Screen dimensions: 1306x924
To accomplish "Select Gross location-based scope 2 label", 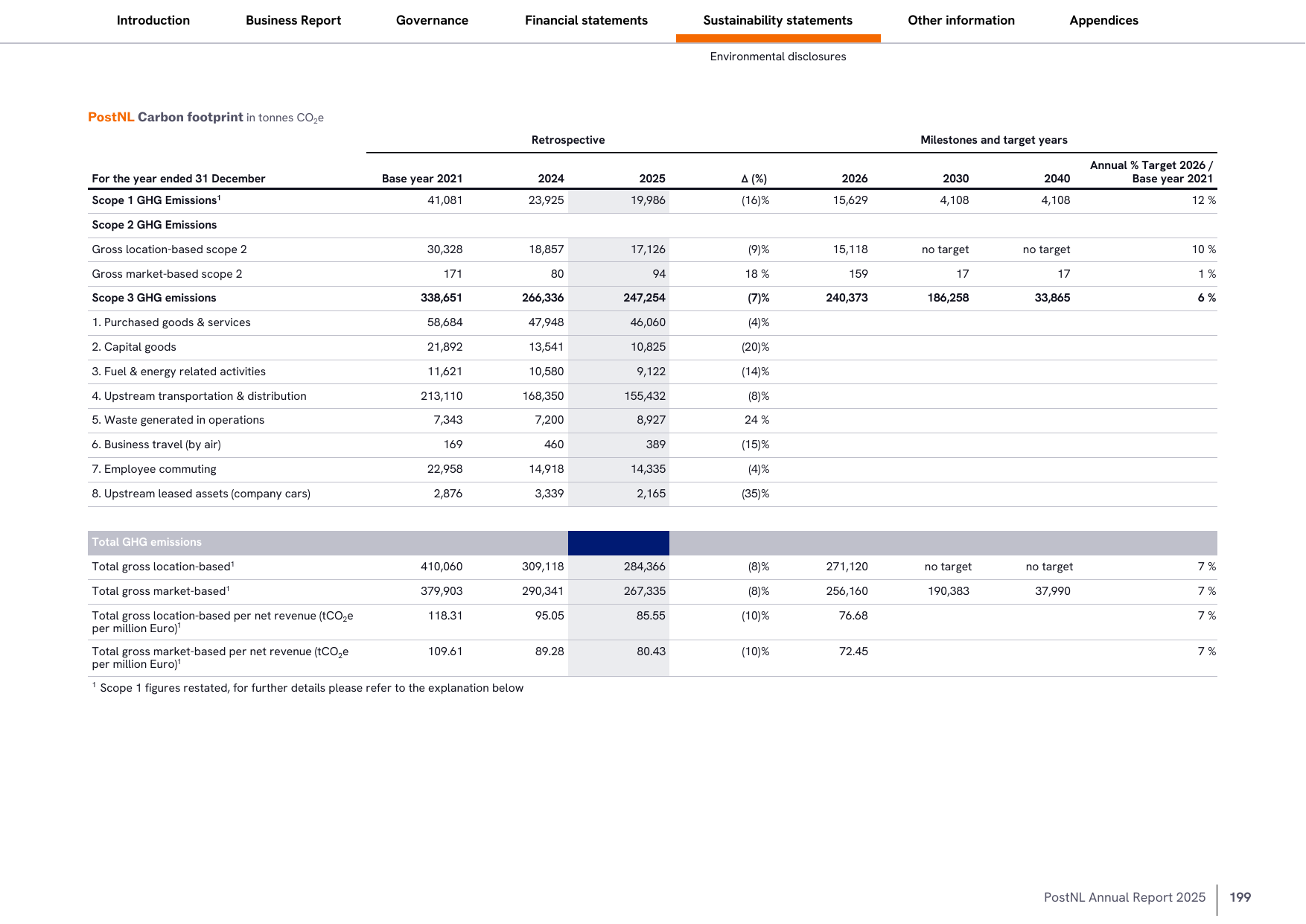I will point(169,249).
